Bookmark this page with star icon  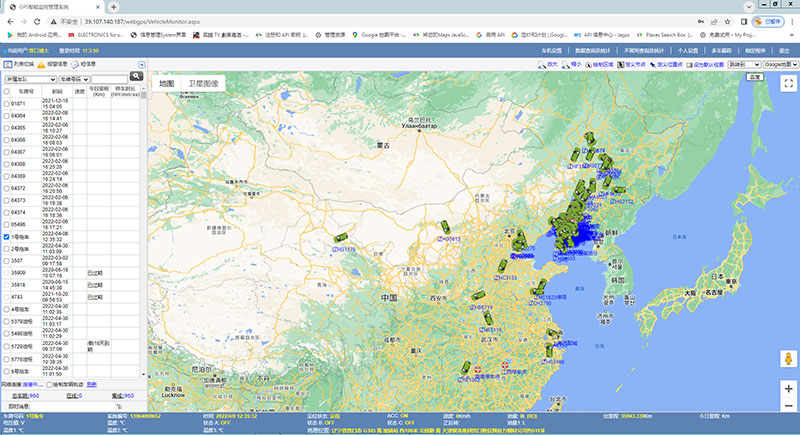(x=728, y=21)
